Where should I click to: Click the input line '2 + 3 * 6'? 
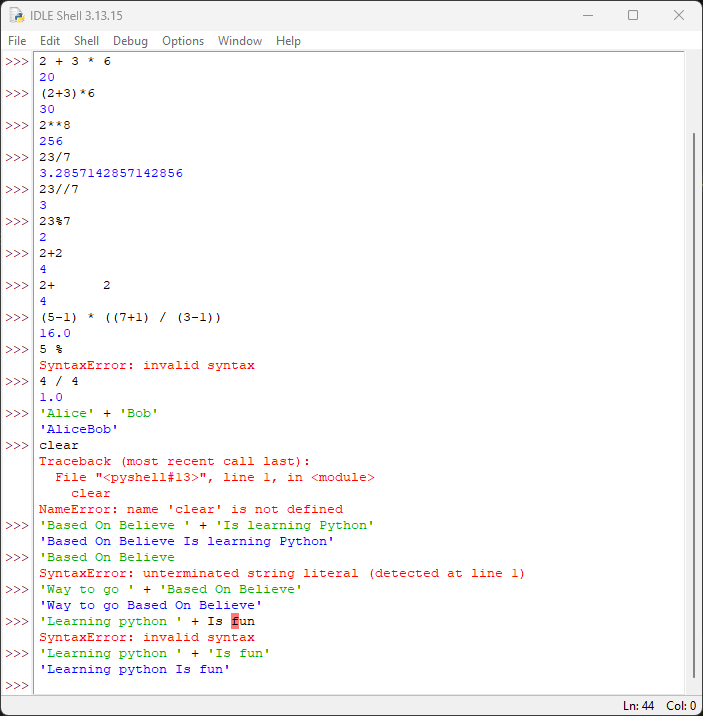(75, 61)
